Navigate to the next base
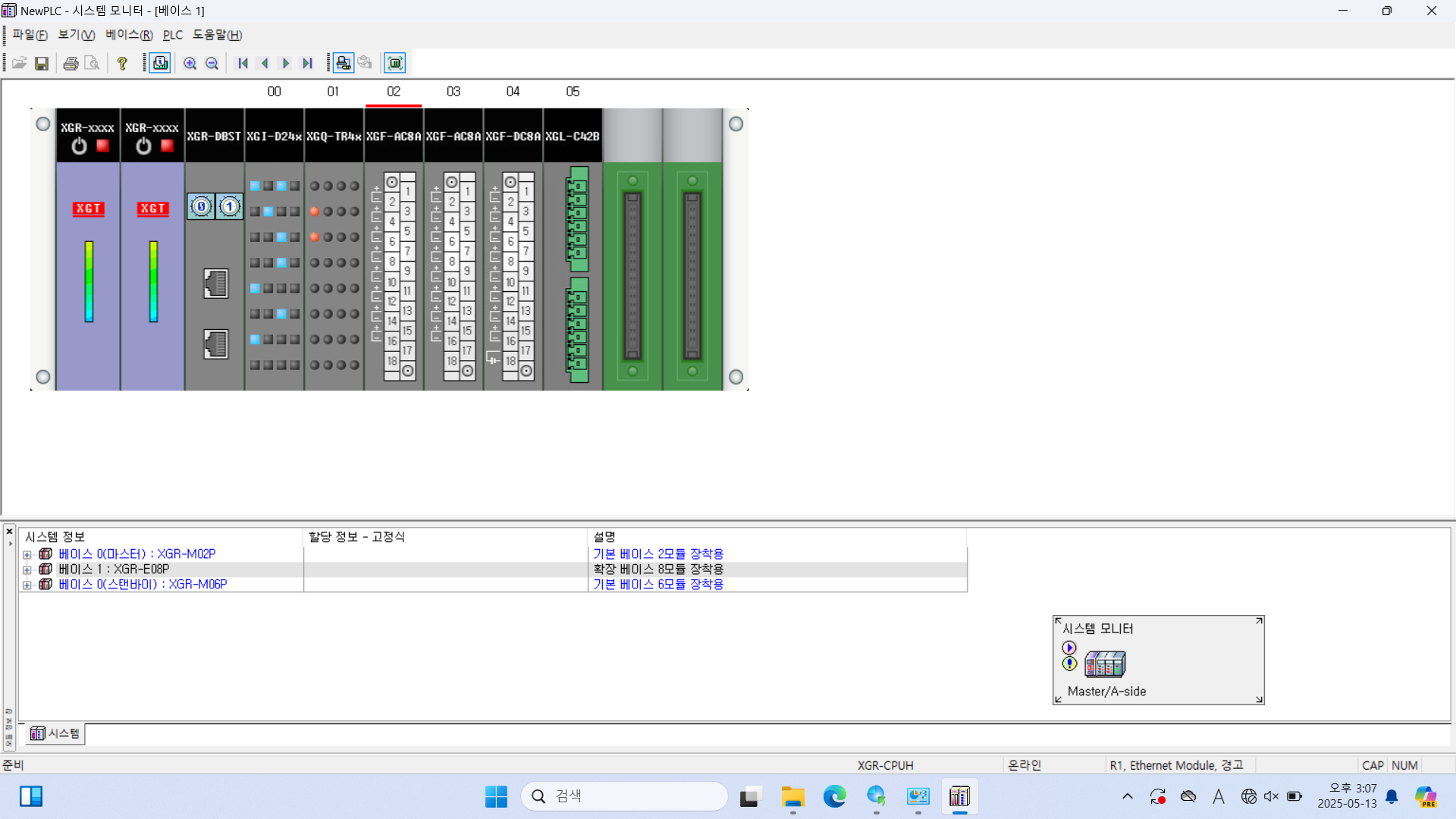 (286, 63)
